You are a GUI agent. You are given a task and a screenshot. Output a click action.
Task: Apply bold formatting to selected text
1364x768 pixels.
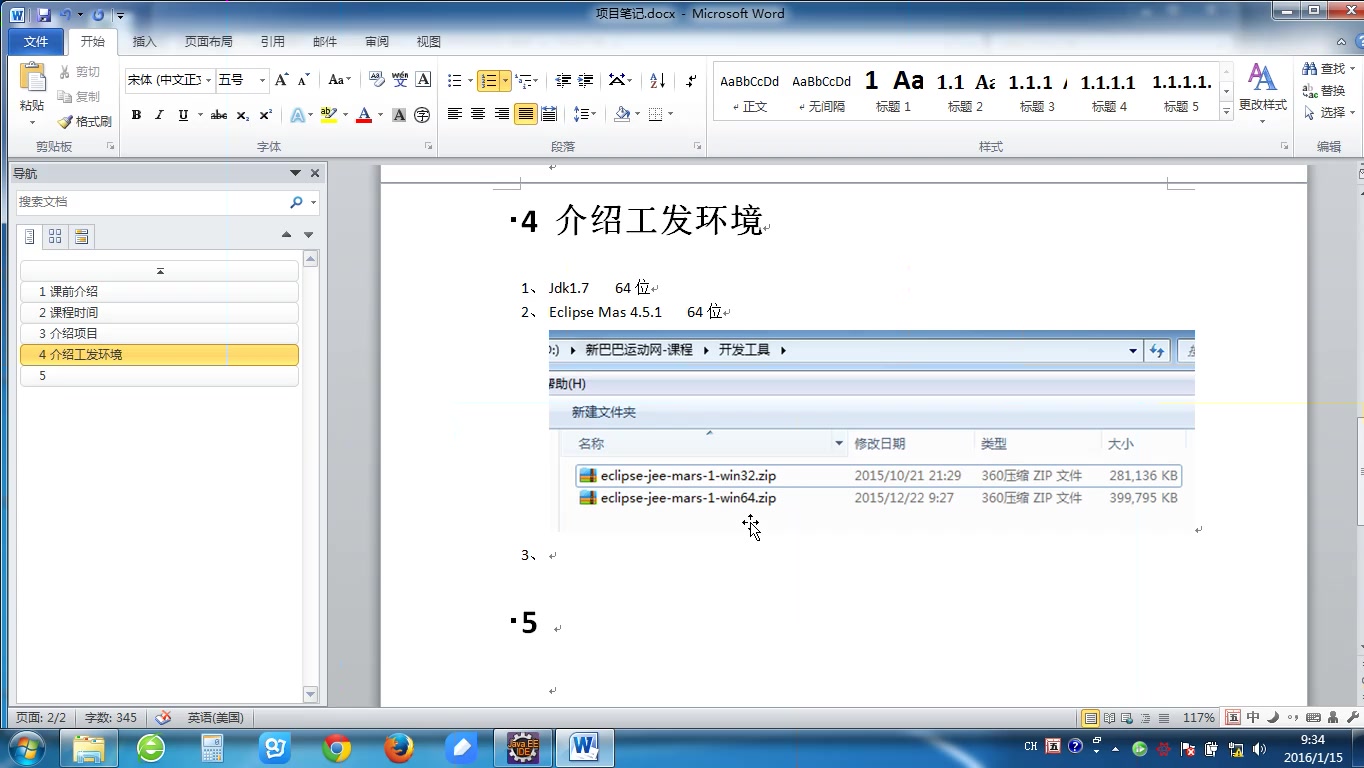(136, 115)
